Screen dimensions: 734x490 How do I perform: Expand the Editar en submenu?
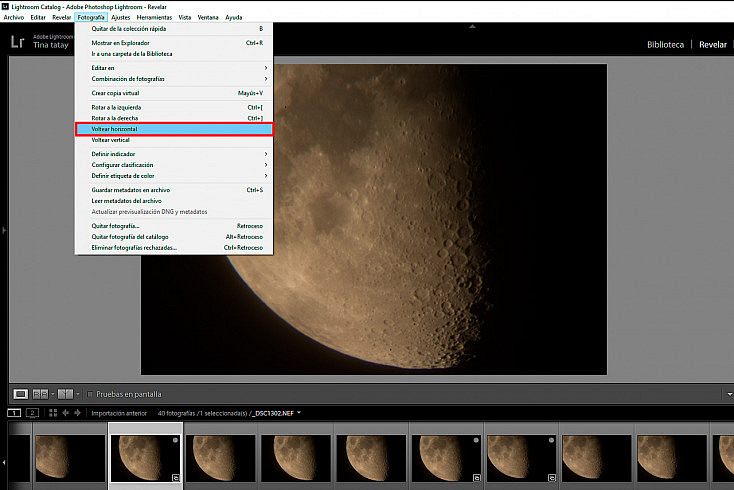pyautogui.click(x=174, y=68)
